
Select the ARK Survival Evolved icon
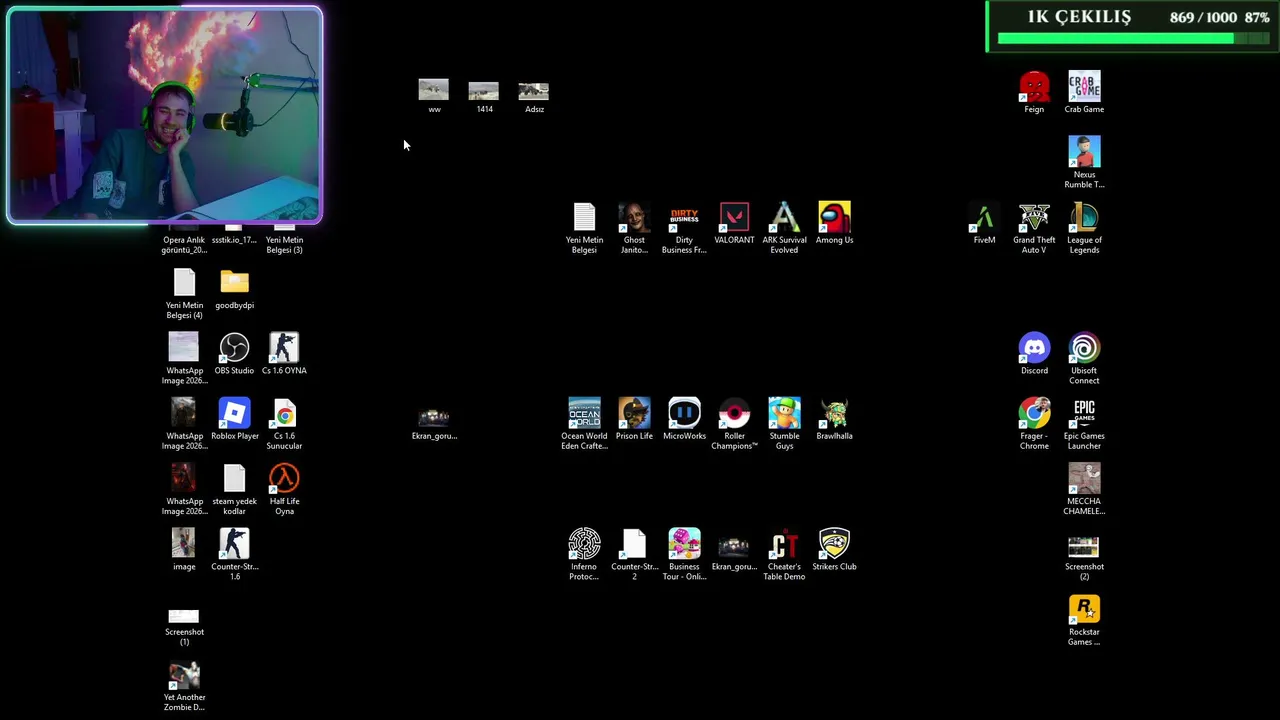click(784, 218)
